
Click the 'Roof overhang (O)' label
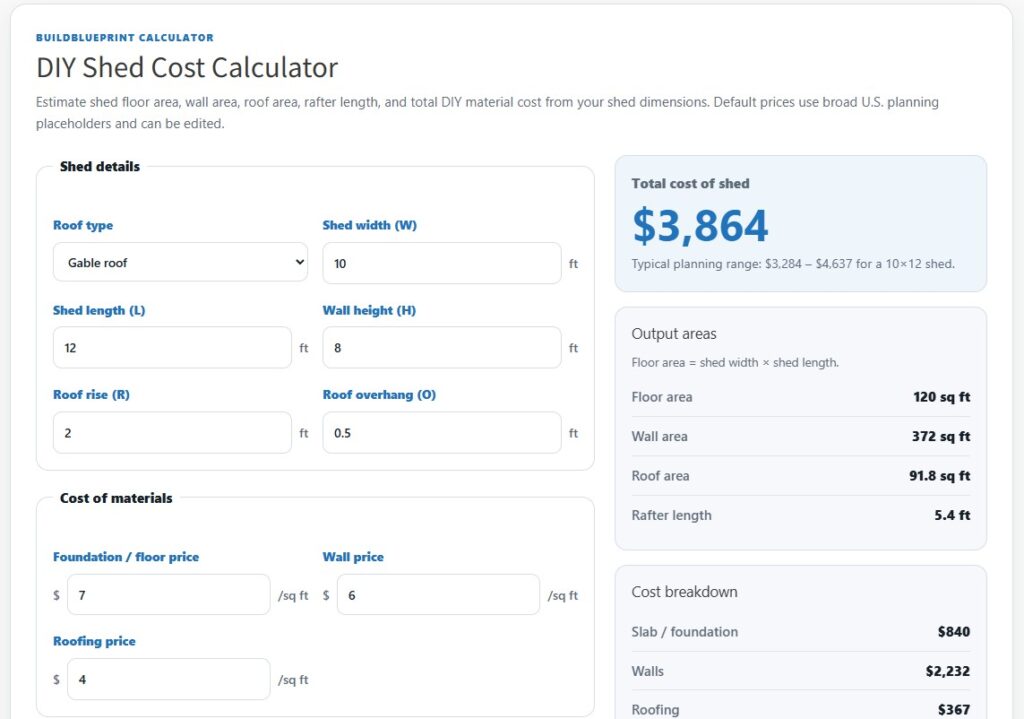click(x=379, y=394)
